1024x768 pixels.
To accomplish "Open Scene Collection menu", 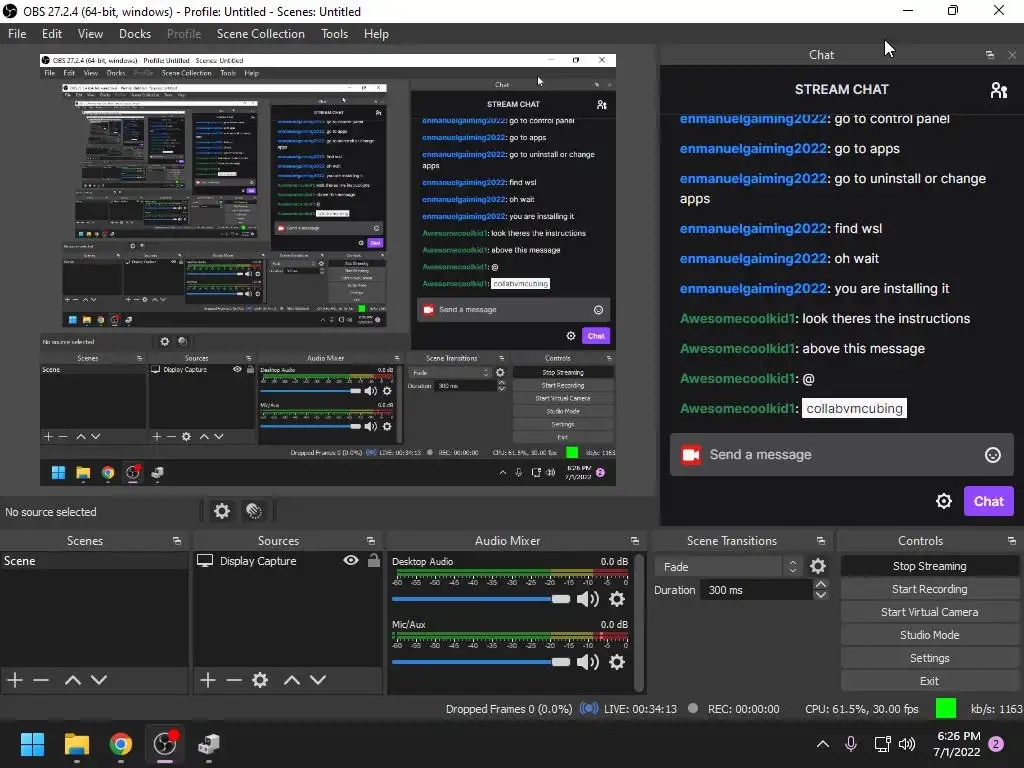I will pos(261,34).
